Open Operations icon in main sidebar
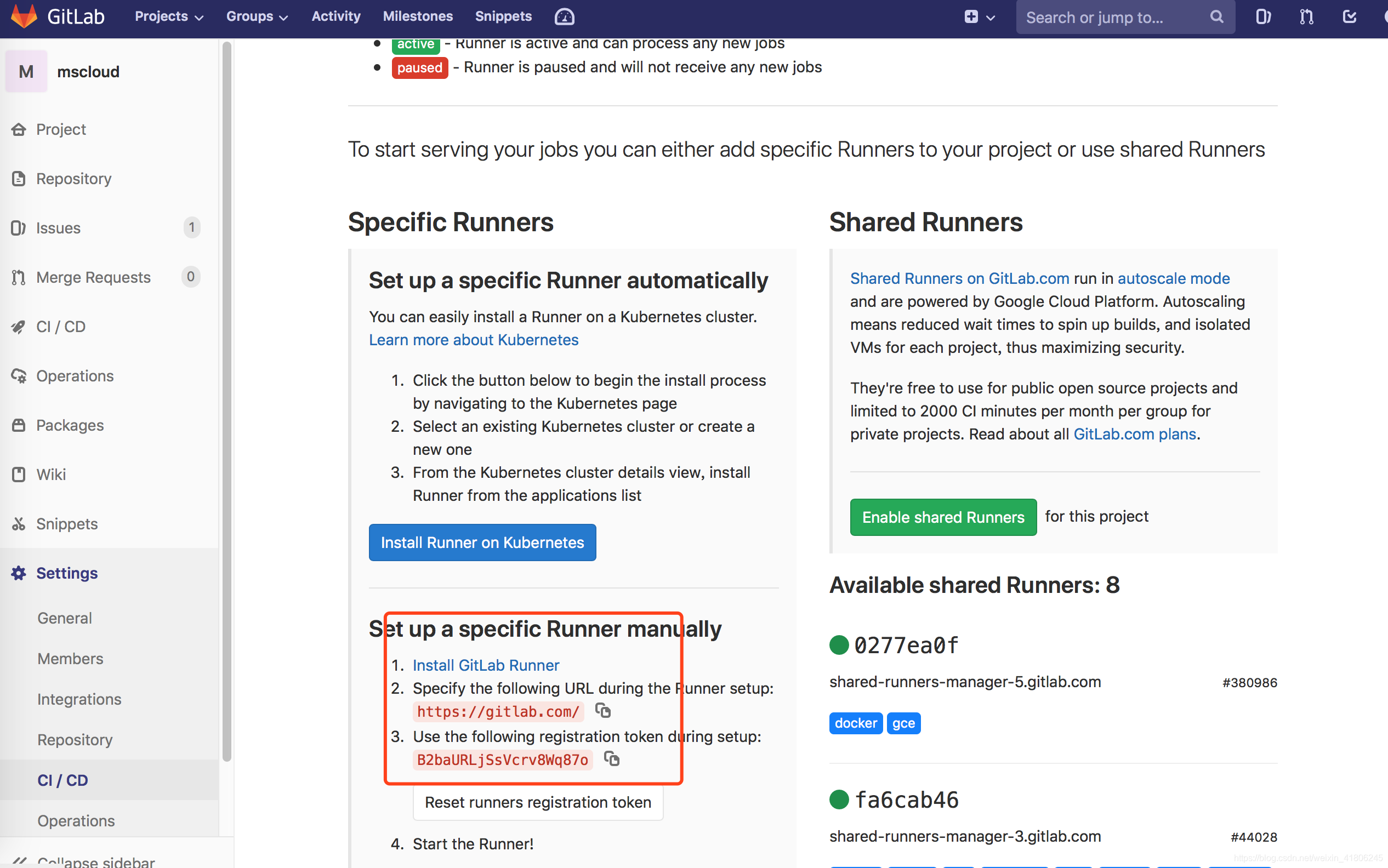This screenshot has width=1388, height=868. (19, 376)
